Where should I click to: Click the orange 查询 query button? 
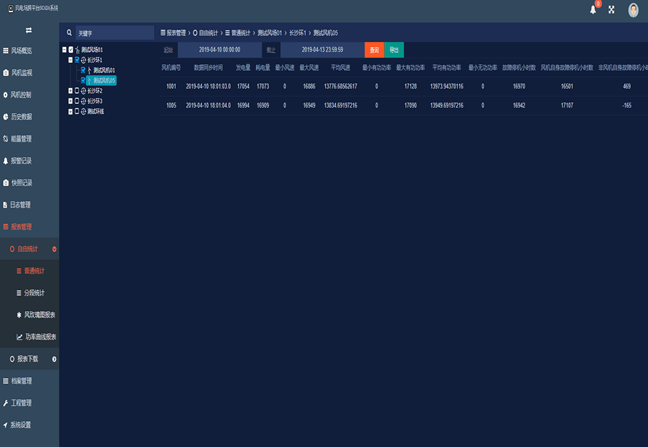(374, 50)
